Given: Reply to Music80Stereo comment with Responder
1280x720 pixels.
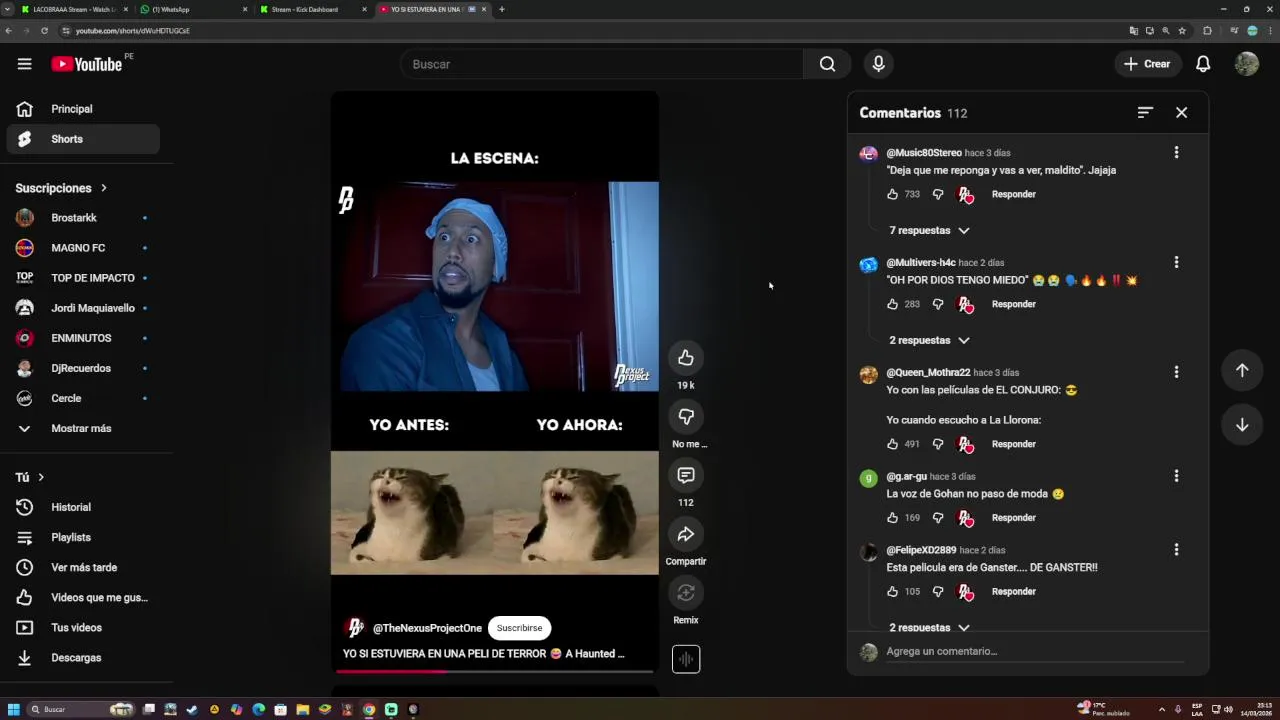Looking at the screenshot, I should coord(1013,194).
